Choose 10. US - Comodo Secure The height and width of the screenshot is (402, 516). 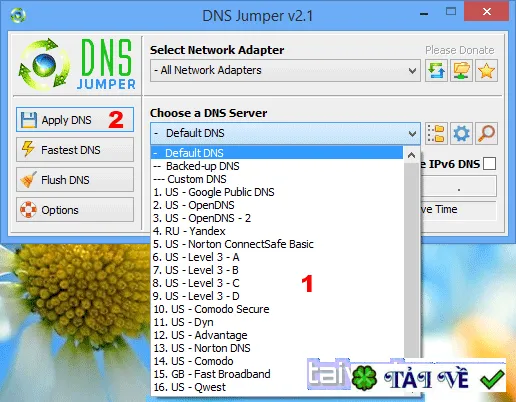(277, 309)
